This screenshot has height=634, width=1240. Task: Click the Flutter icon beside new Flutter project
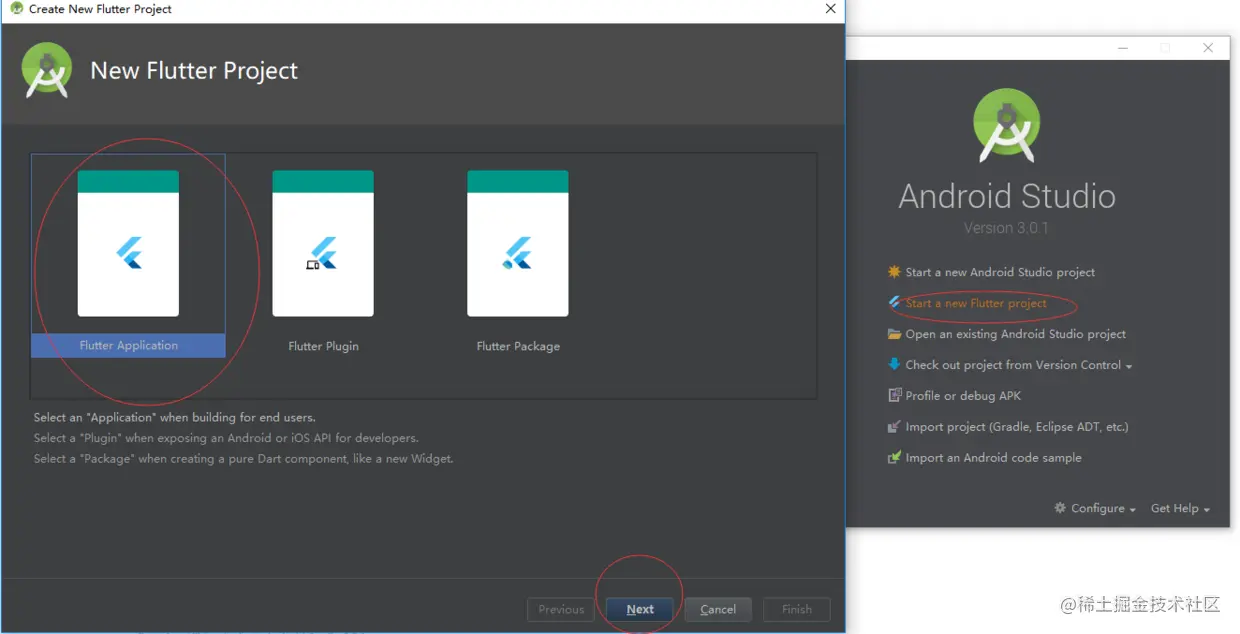(x=894, y=303)
